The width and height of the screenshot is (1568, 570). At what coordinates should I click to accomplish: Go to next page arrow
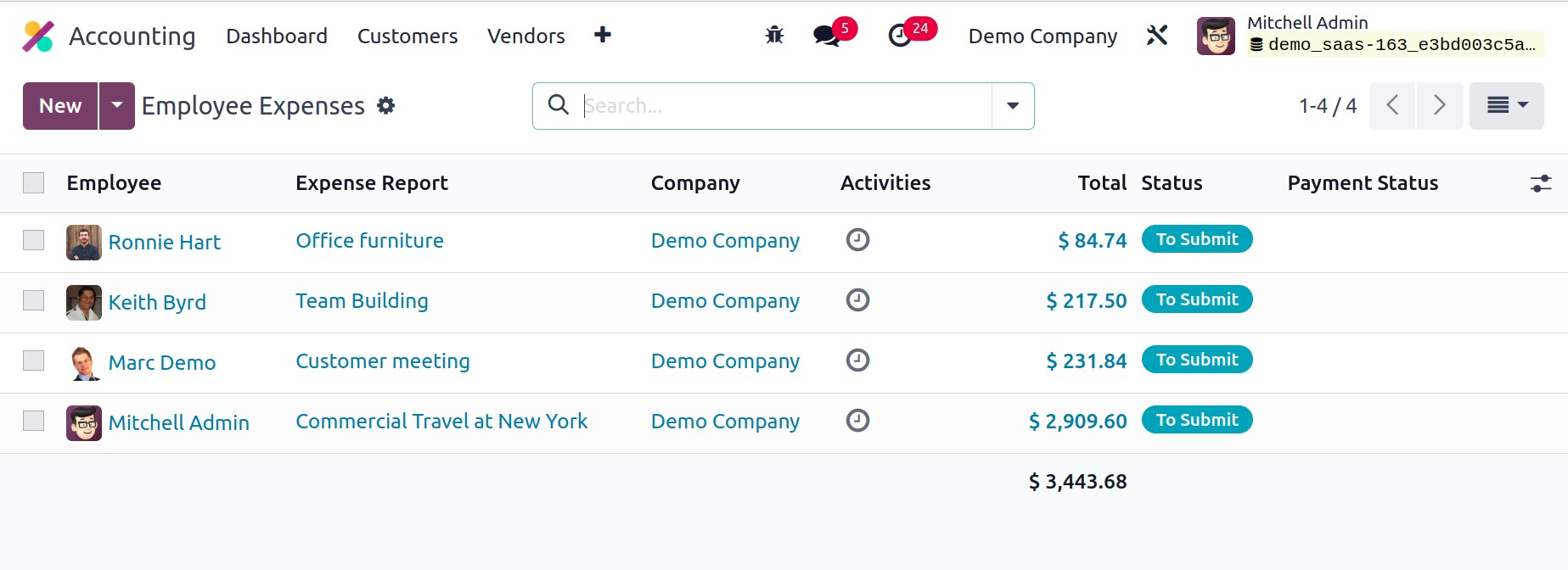click(x=1440, y=106)
